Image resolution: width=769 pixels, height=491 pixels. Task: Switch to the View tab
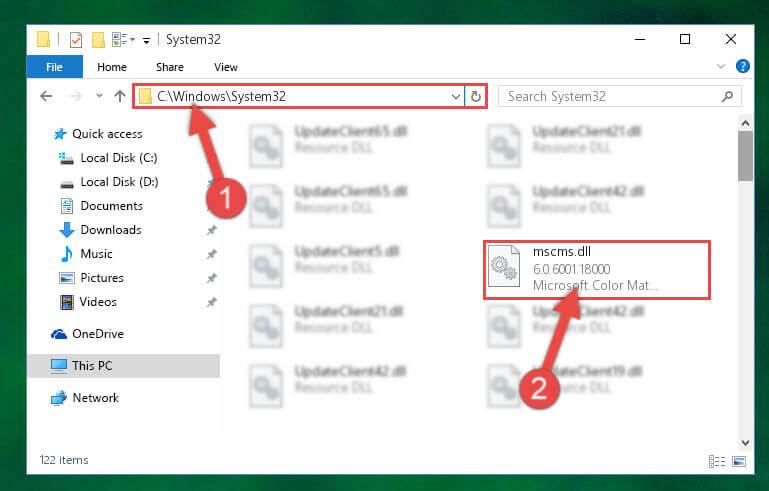pyautogui.click(x=225, y=67)
